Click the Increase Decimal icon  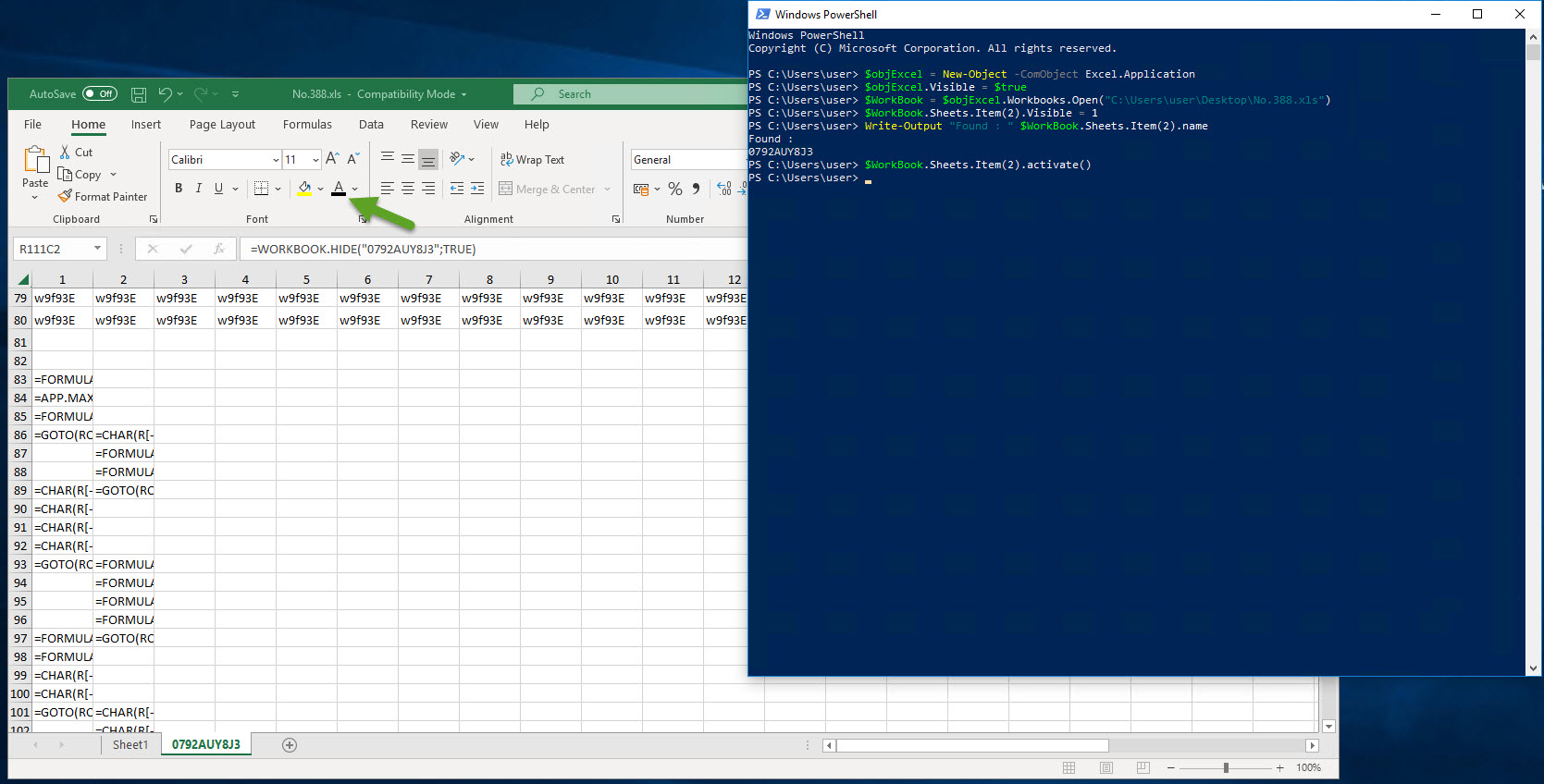pos(724,189)
